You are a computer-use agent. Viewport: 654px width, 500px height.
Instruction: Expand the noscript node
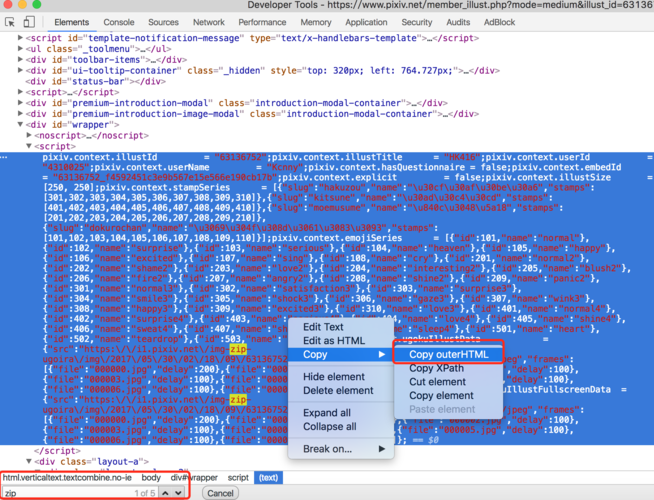tap(29, 136)
